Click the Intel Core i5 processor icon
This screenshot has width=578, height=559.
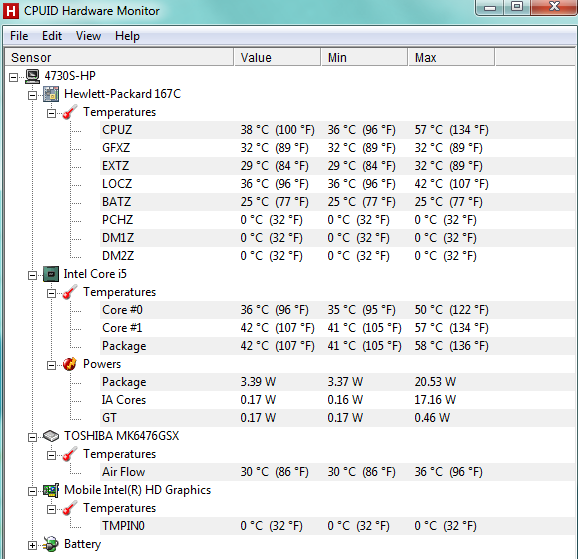(51, 274)
